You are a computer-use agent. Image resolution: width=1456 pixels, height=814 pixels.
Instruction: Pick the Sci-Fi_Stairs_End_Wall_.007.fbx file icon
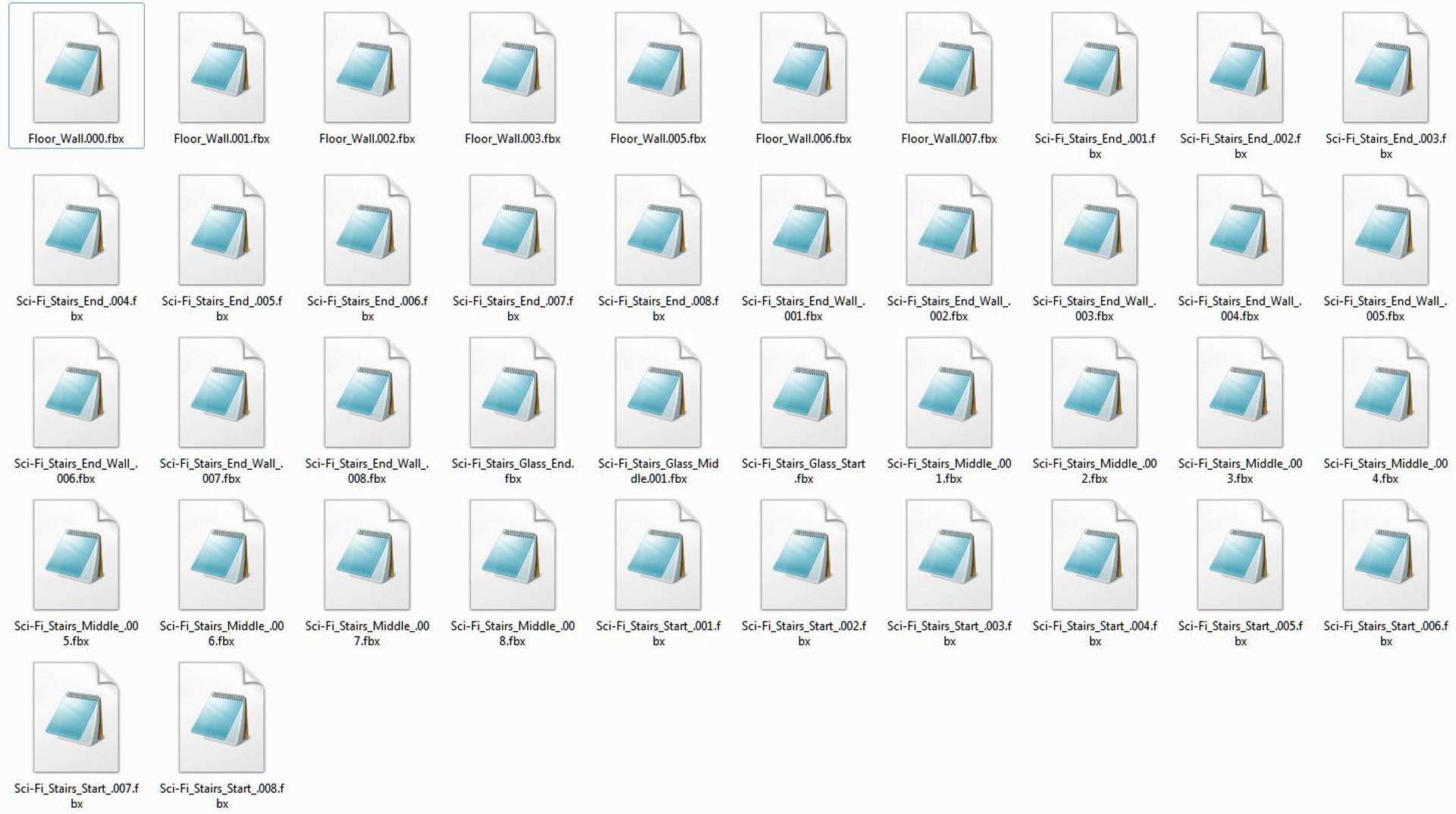[x=221, y=393]
